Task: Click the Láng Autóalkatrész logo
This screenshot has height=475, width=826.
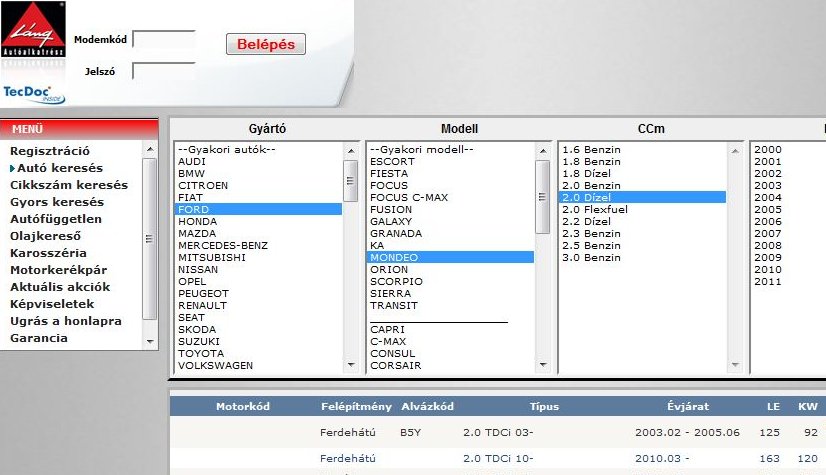Action: pos(33,29)
